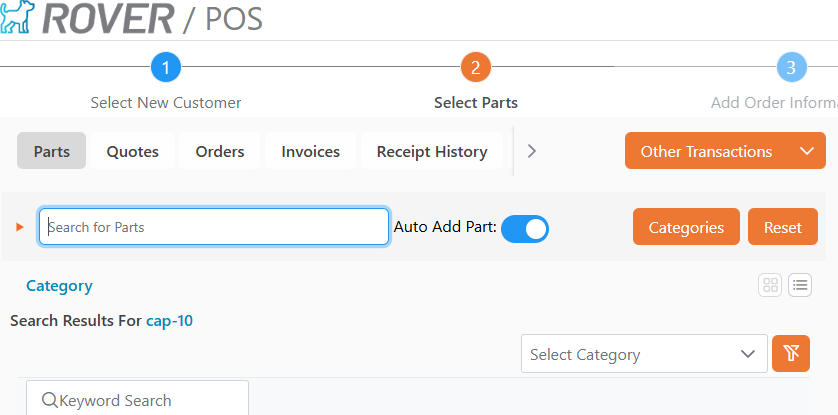Screen dimensions: 838x415
Task: Click the Category link
Action: pyautogui.click(x=59, y=286)
